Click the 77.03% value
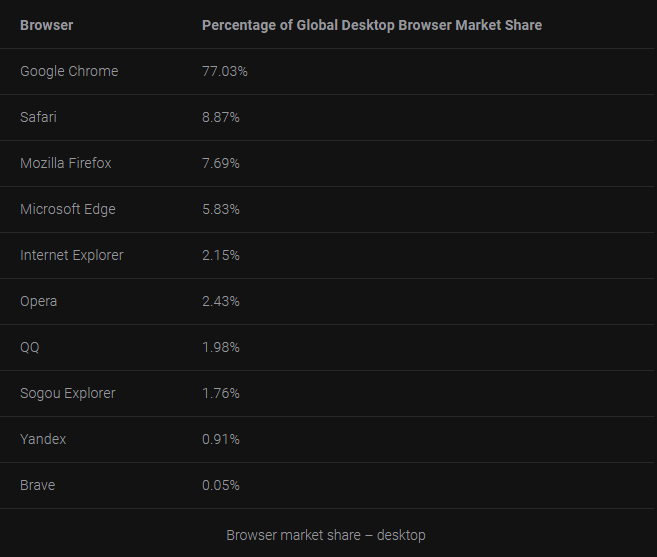 tap(224, 71)
